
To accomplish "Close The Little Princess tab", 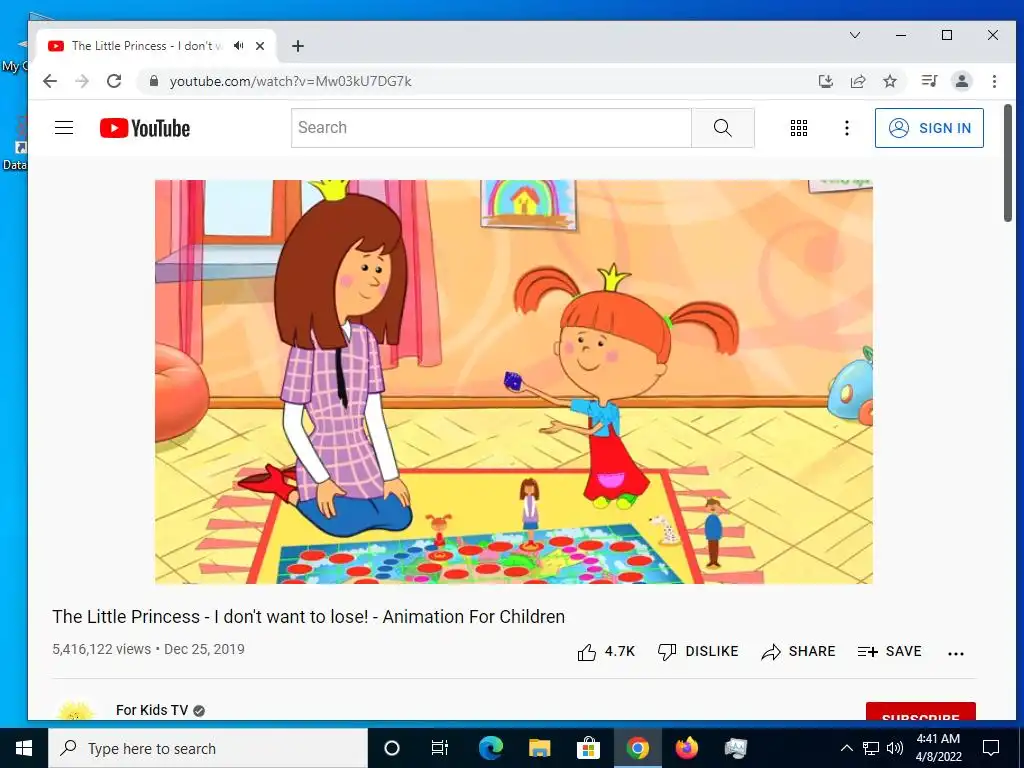I will 260,46.
